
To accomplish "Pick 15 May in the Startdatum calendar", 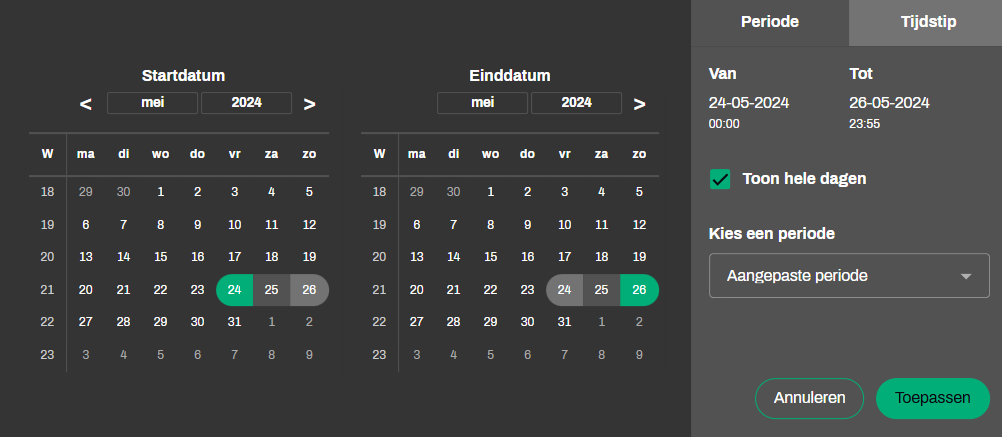I will pos(160,257).
